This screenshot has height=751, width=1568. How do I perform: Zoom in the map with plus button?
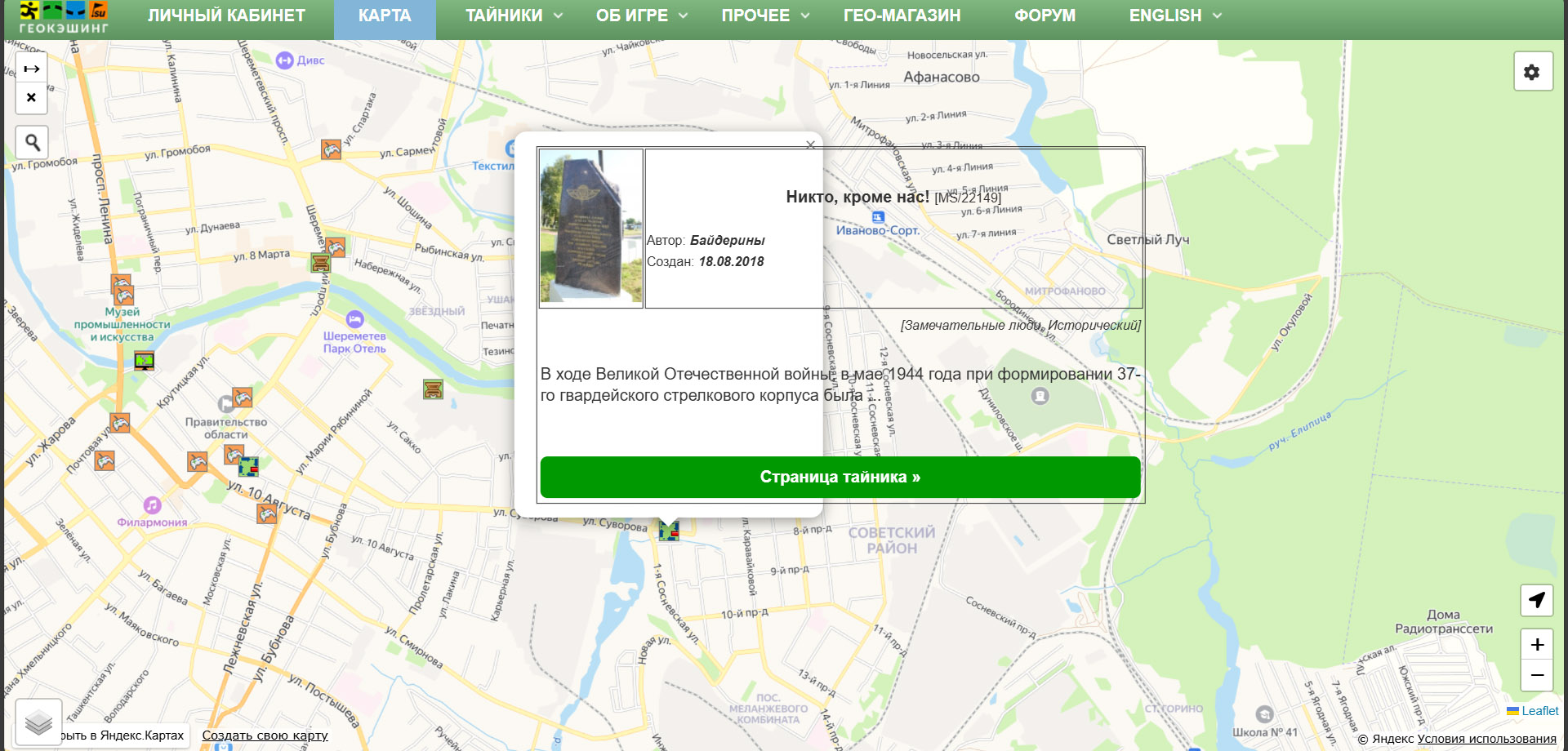click(1536, 645)
